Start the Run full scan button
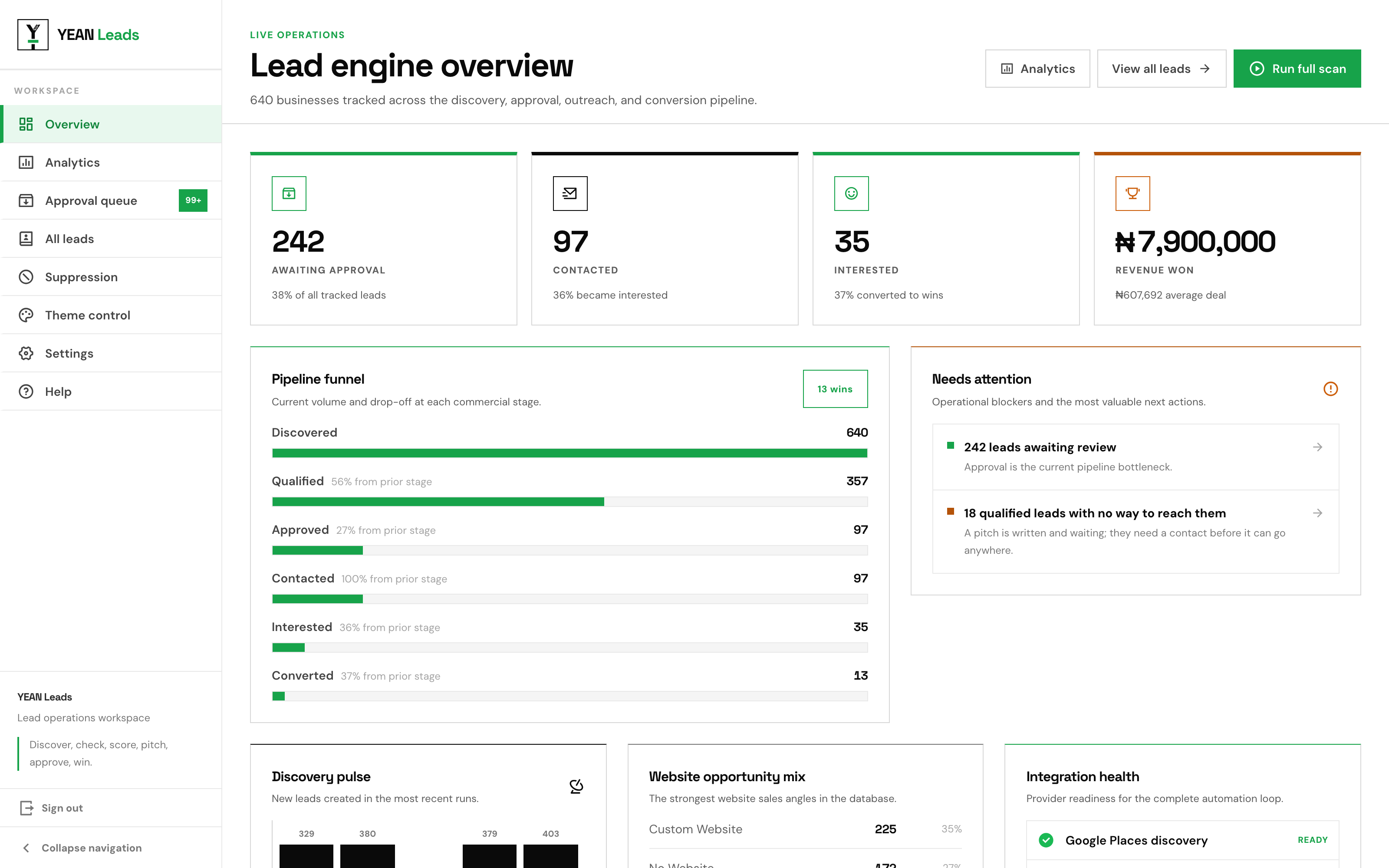 pos(1297,68)
